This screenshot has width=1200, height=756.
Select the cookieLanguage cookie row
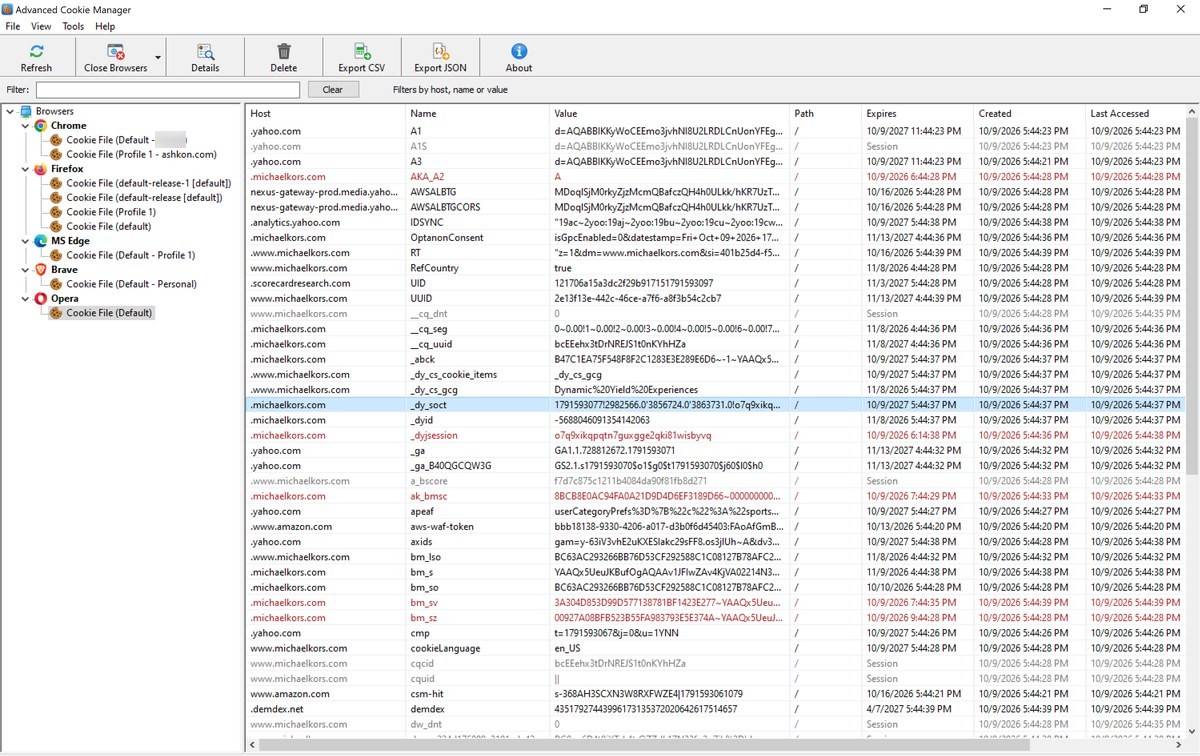[715, 648]
